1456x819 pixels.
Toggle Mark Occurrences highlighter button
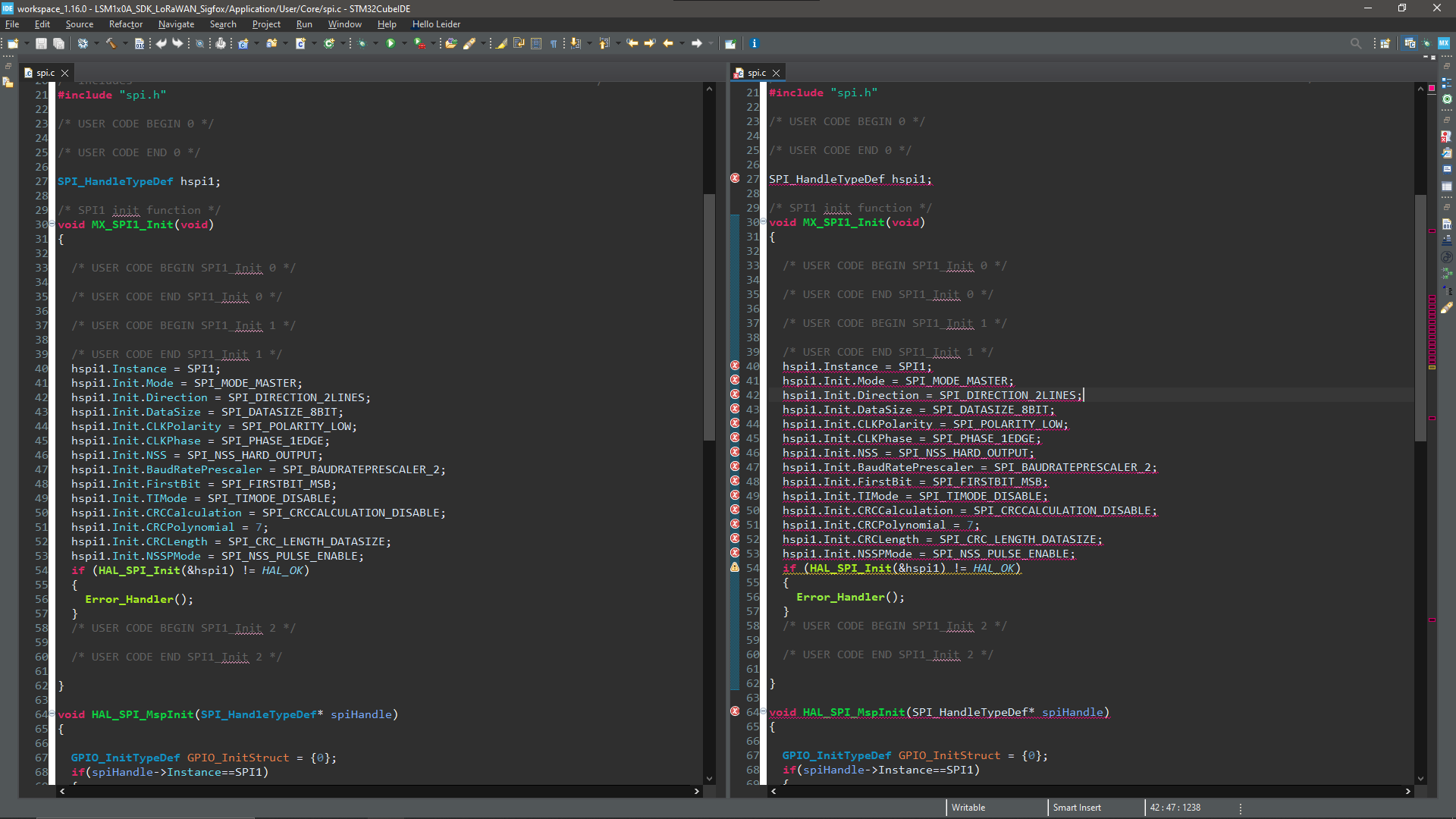pos(501,43)
